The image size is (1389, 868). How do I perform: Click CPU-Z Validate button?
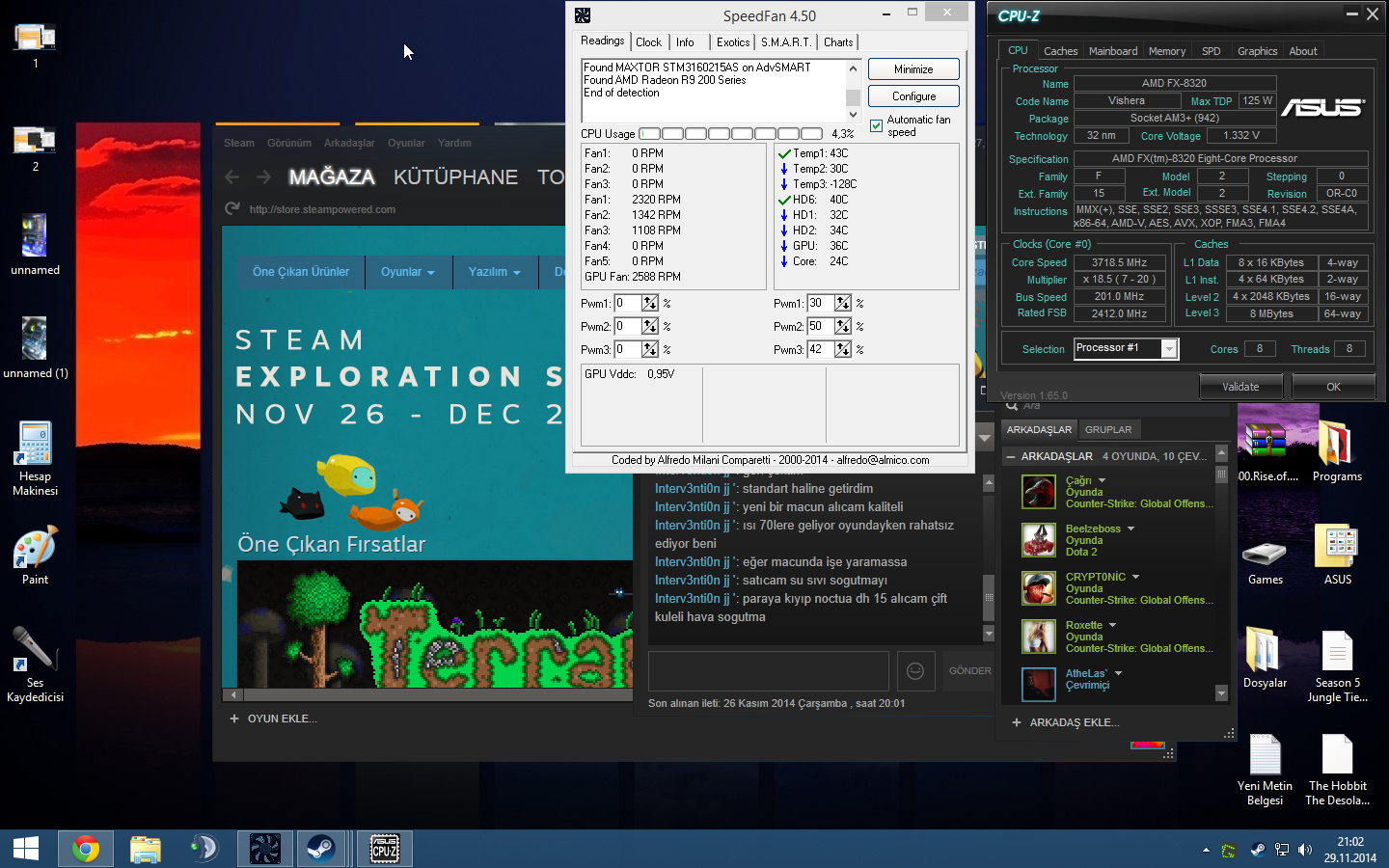click(x=1240, y=387)
